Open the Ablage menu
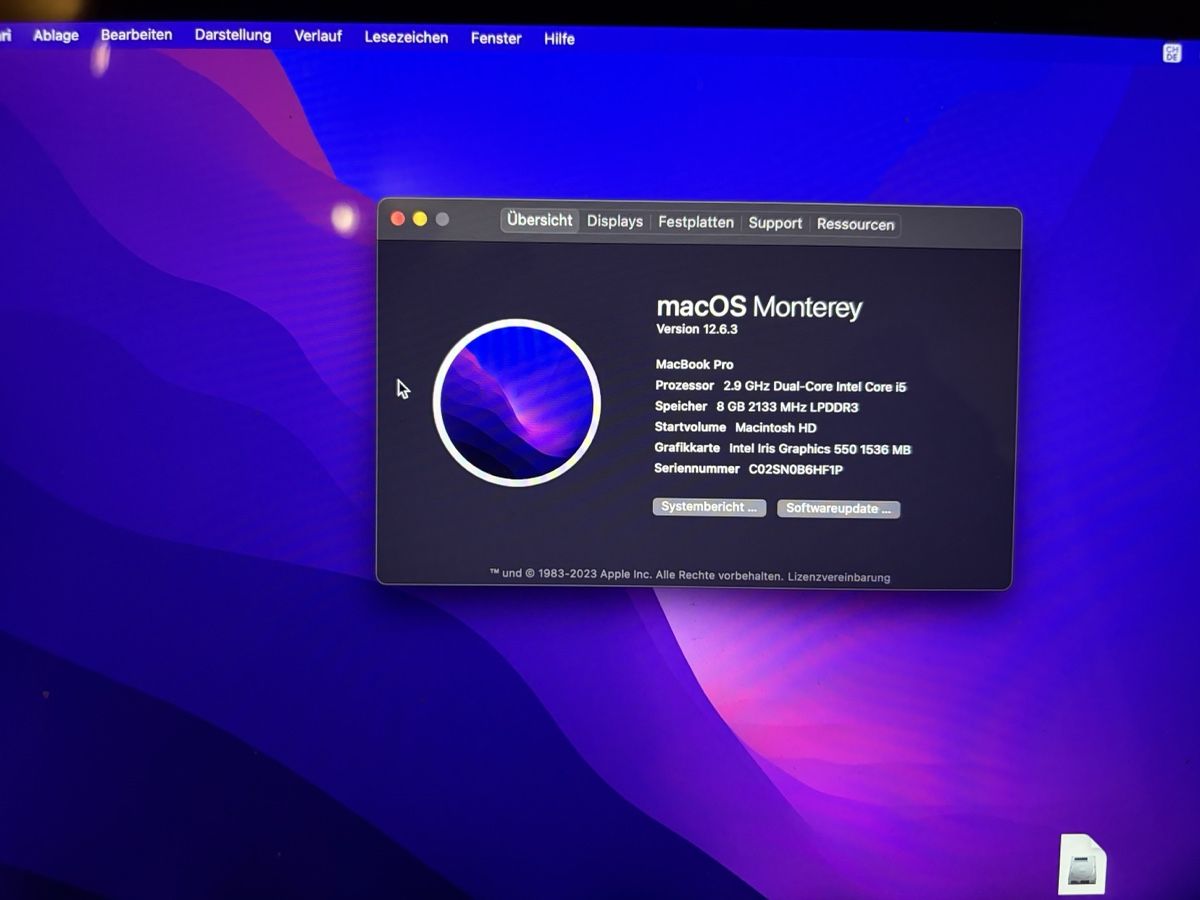1200x900 pixels. coord(56,35)
